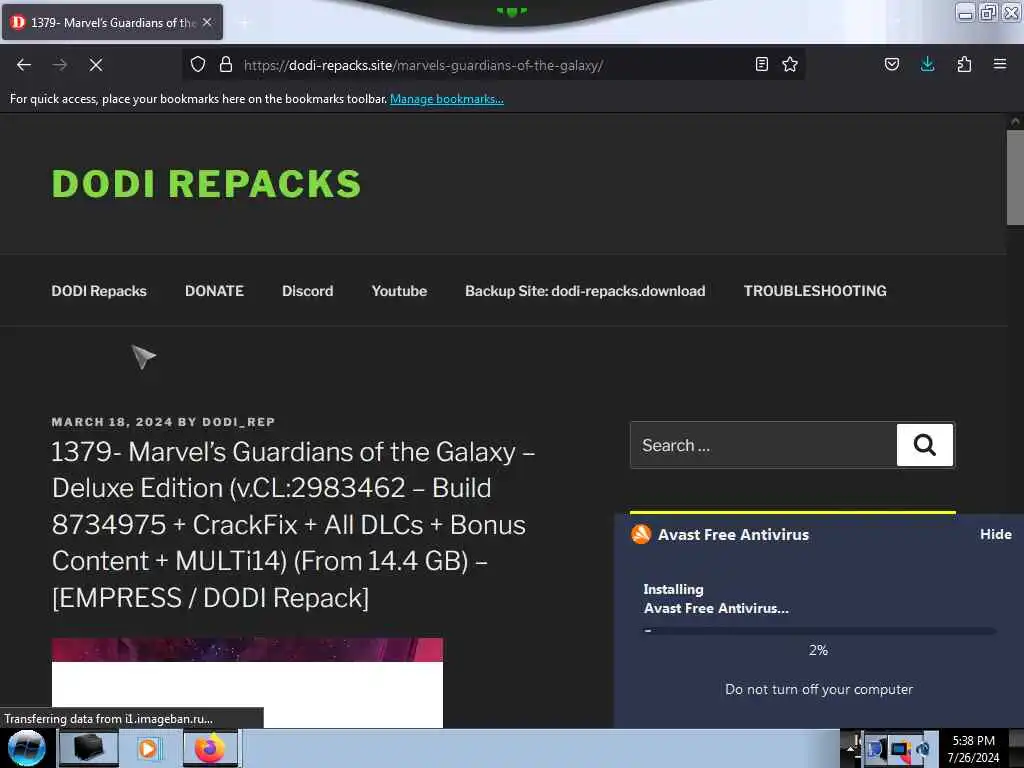Click into the Search field
The height and width of the screenshot is (768, 1024).
click(763, 445)
